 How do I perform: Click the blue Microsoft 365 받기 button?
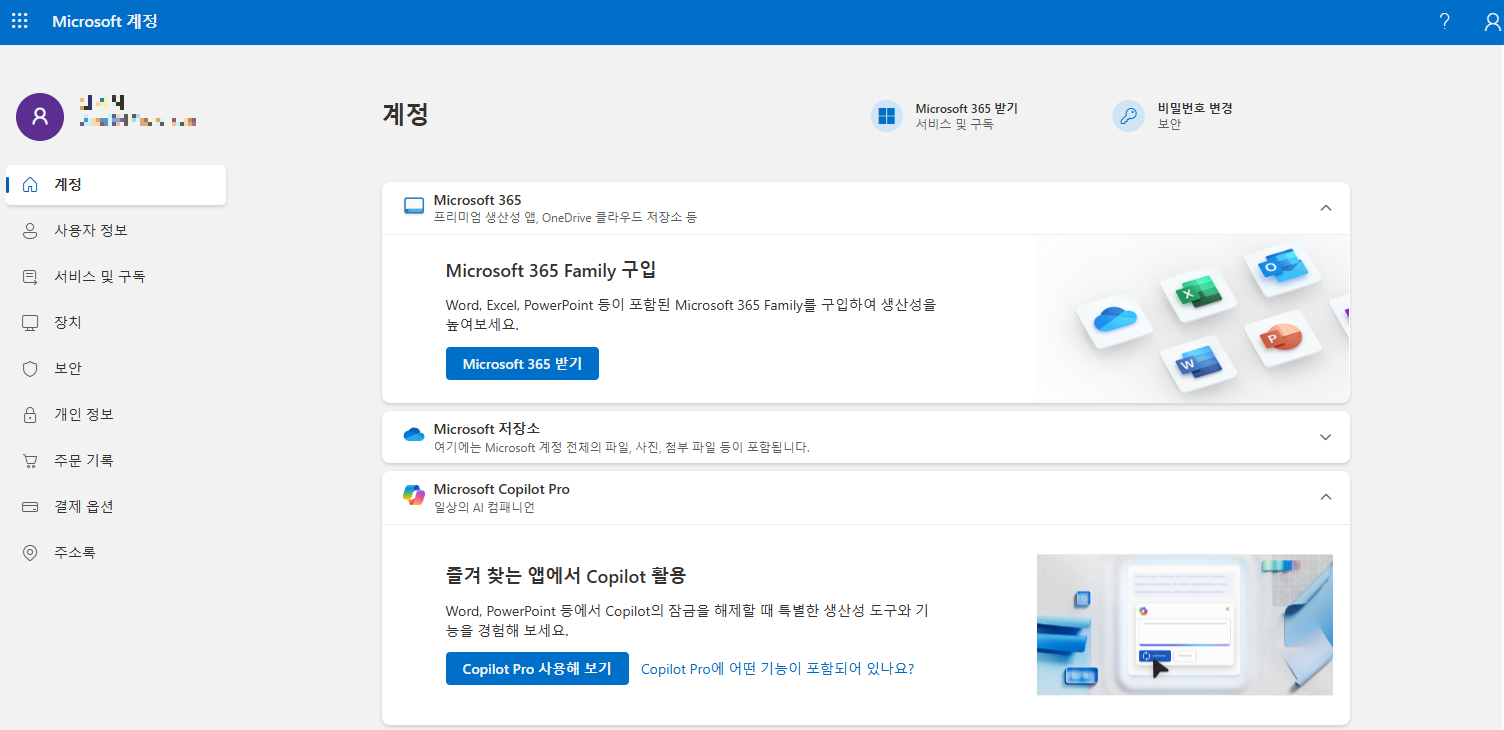pos(522,364)
